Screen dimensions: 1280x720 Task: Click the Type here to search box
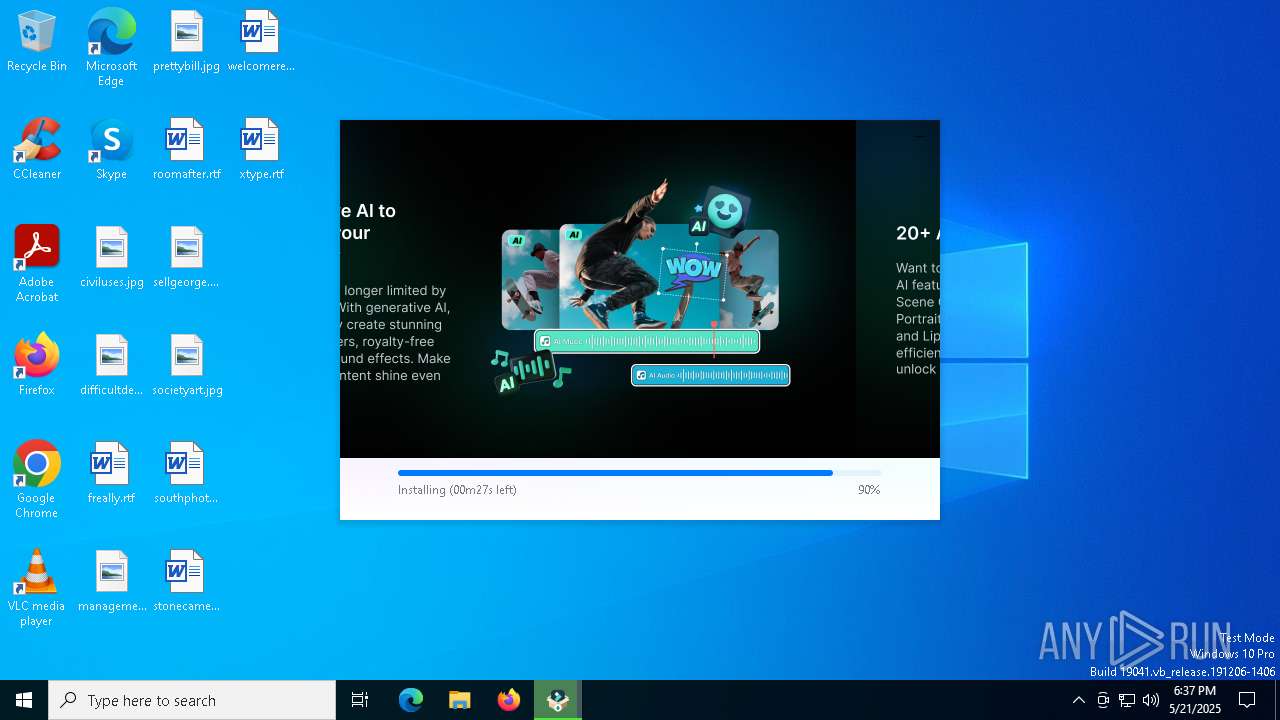tap(192, 700)
